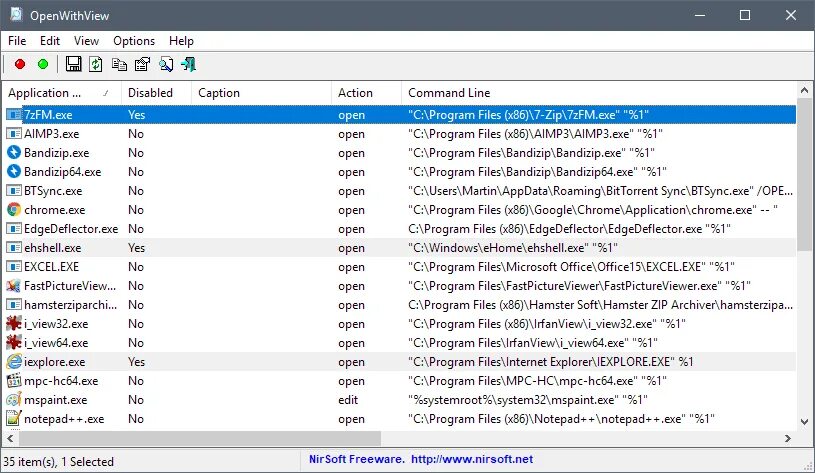
Task: Open Find toolbar icon
Action: (166, 64)
